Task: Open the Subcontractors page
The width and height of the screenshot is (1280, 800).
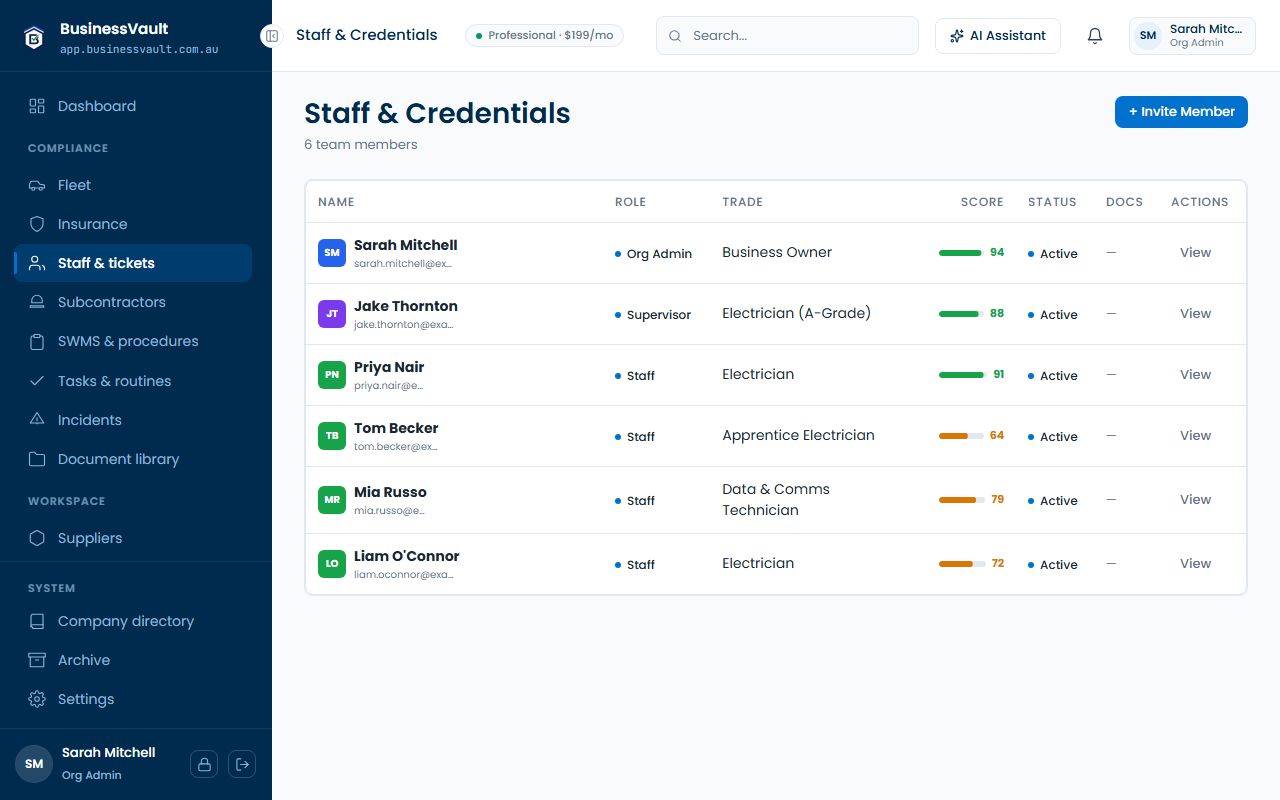Action: tap(133, 302)
